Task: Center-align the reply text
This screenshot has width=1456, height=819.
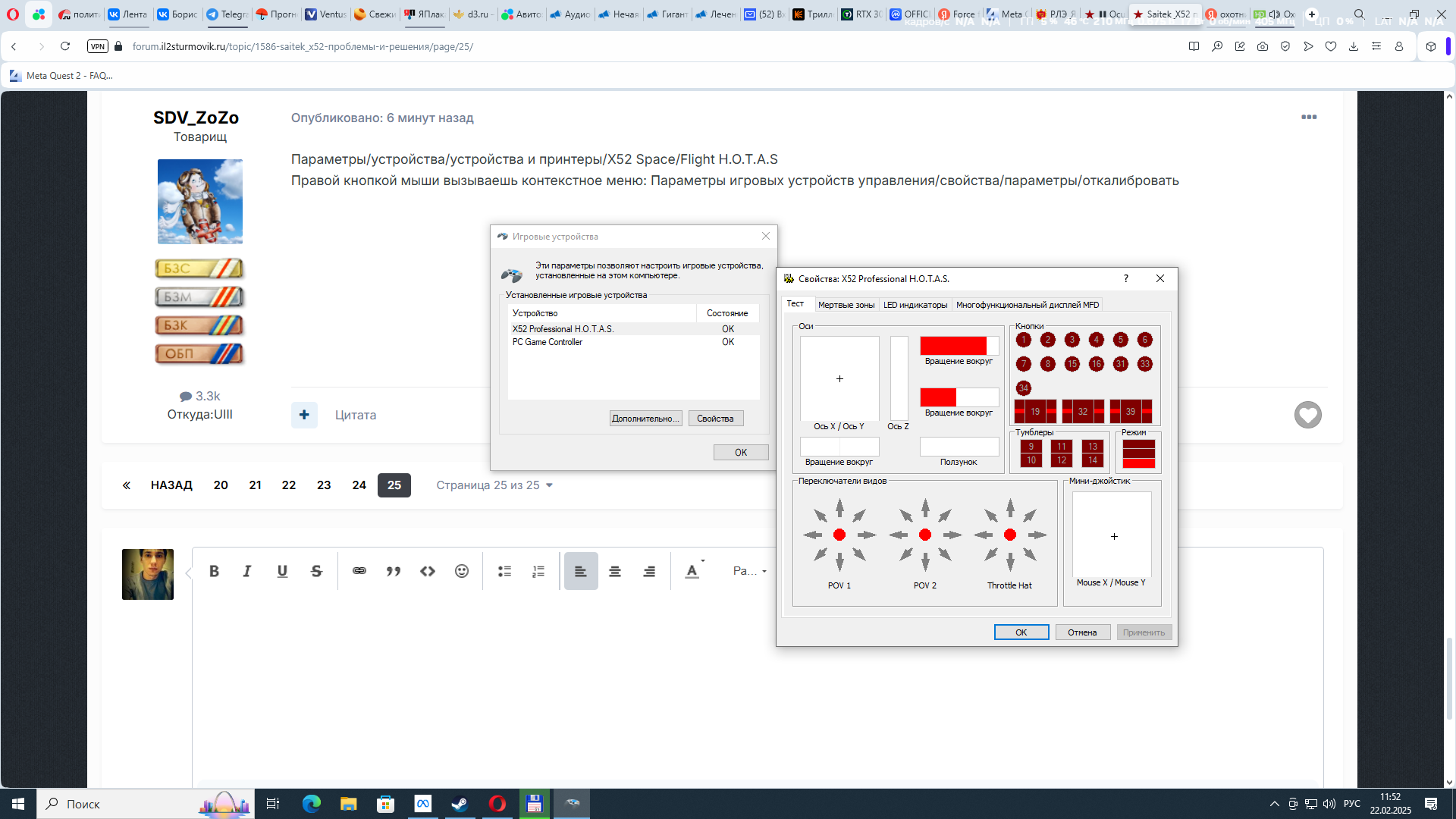Action: pyautogui.click(x=615, y=571)
